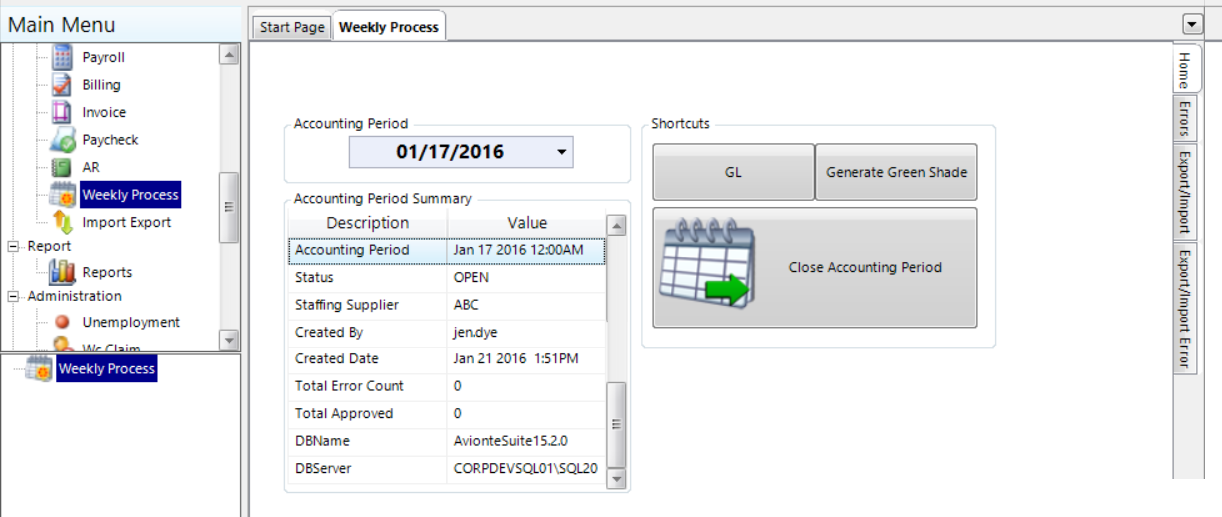Click the Paycheck icon
1222x517 pixels.
point(62,140)
